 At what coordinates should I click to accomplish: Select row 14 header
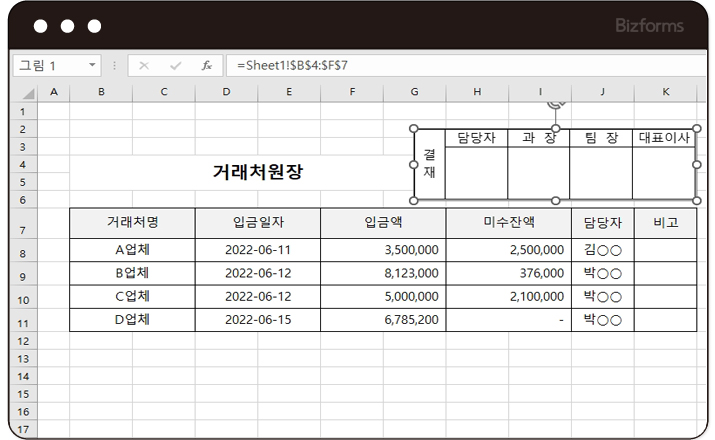click(x=23, y=377)
